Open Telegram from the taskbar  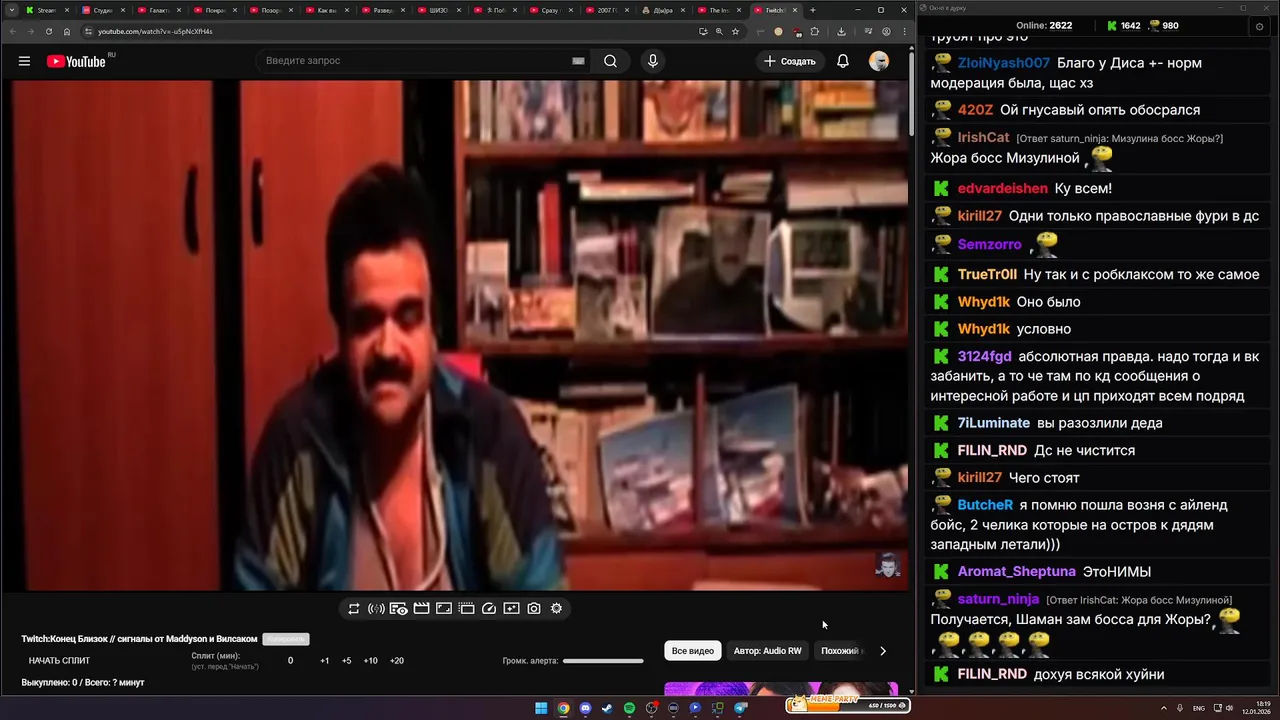pyautogui.click(x=741, y=708)
